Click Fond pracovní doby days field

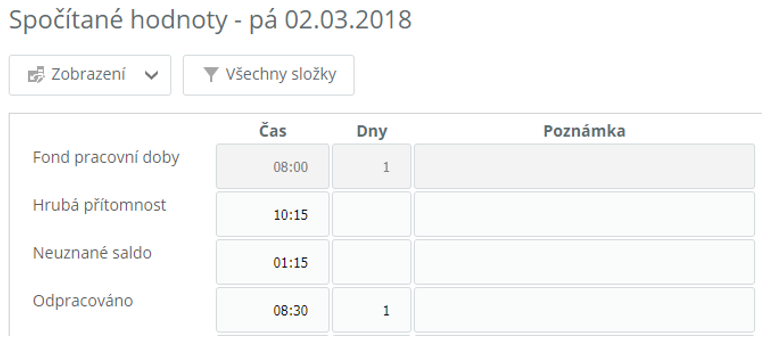pos(371,166)
